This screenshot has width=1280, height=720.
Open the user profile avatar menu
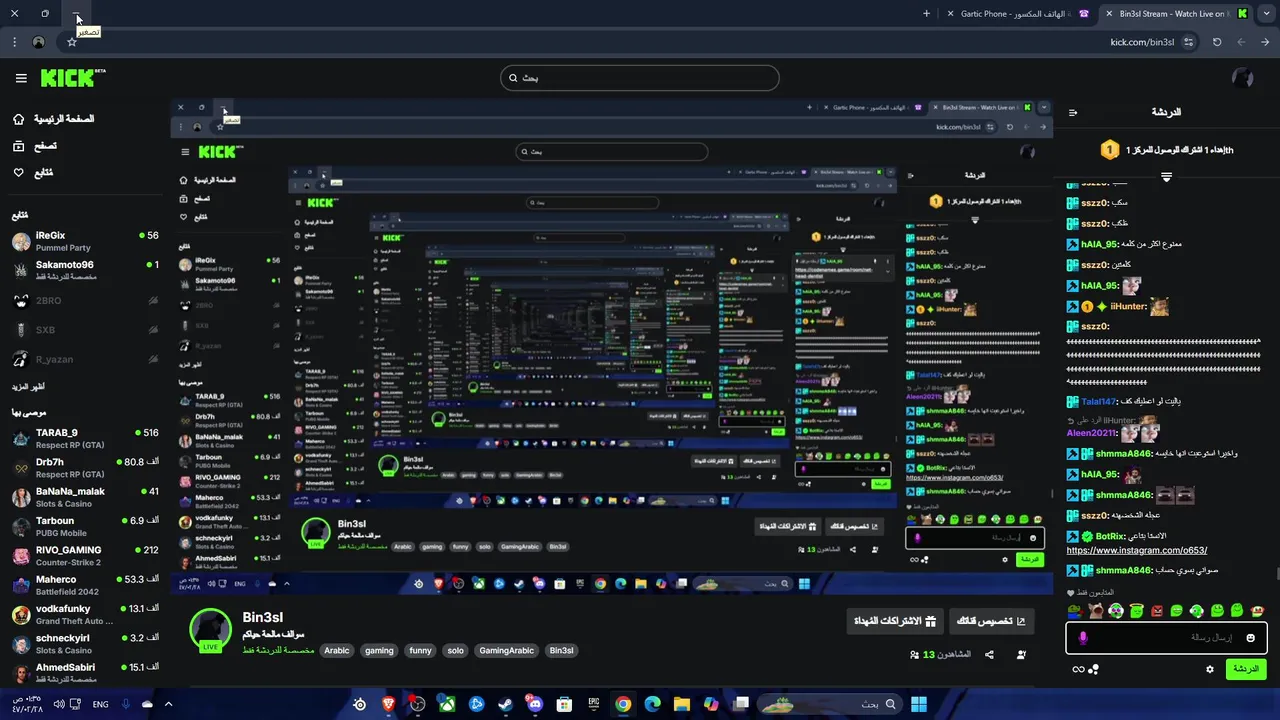[1243, 78]
